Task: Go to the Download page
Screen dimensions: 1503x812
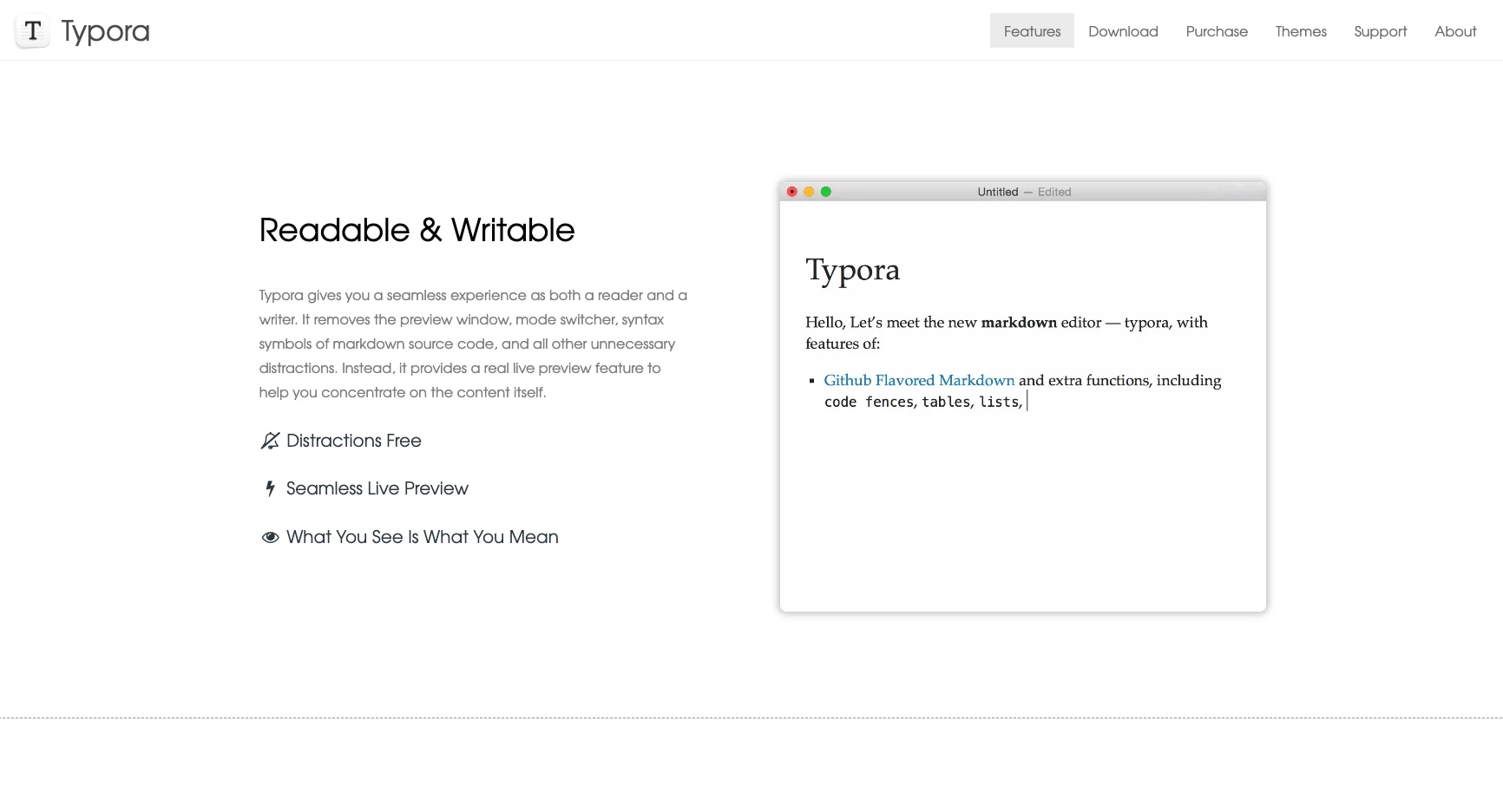Action: click(x=1123, y=31)
